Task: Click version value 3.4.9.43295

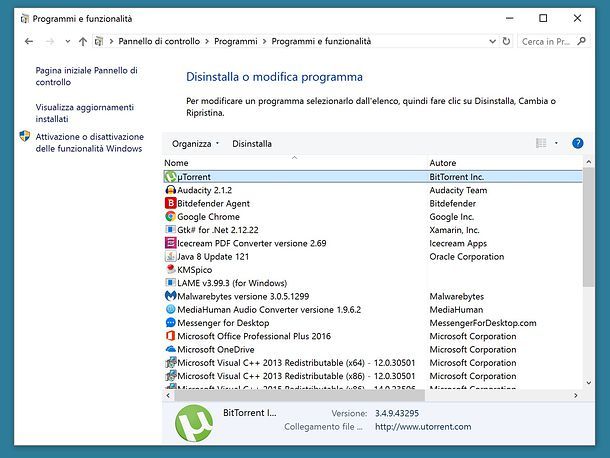Action: point(397,413)
